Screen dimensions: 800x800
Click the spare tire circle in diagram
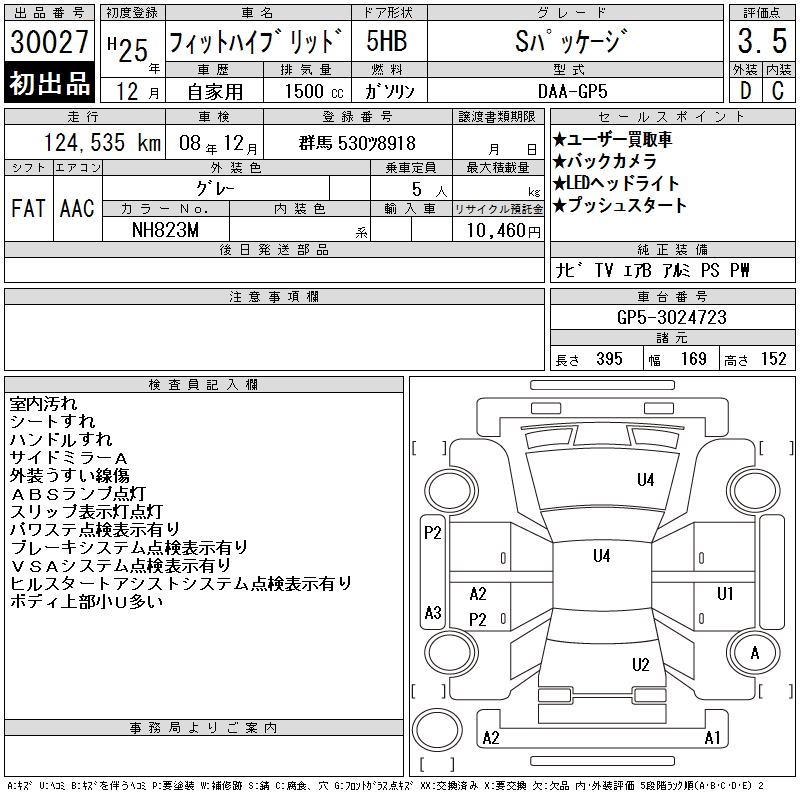point(437,729)
